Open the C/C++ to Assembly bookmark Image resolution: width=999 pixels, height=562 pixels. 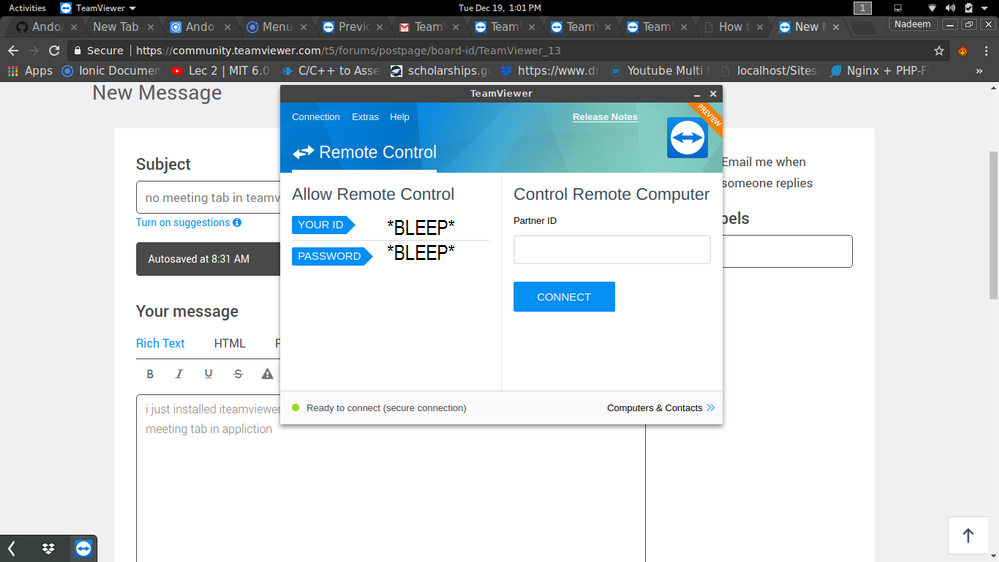coord(331,71)
